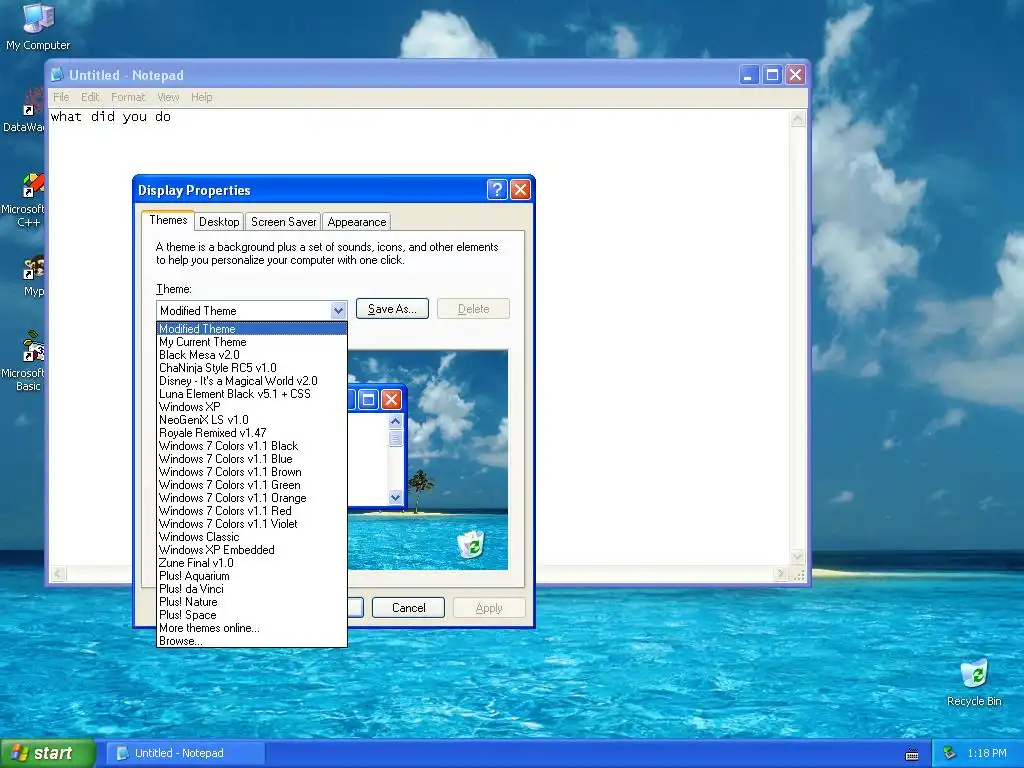Pick Windows 7 Colors v1.1 Black
Viewport: 1024px width, 768px height.
(x=251, y=446)
